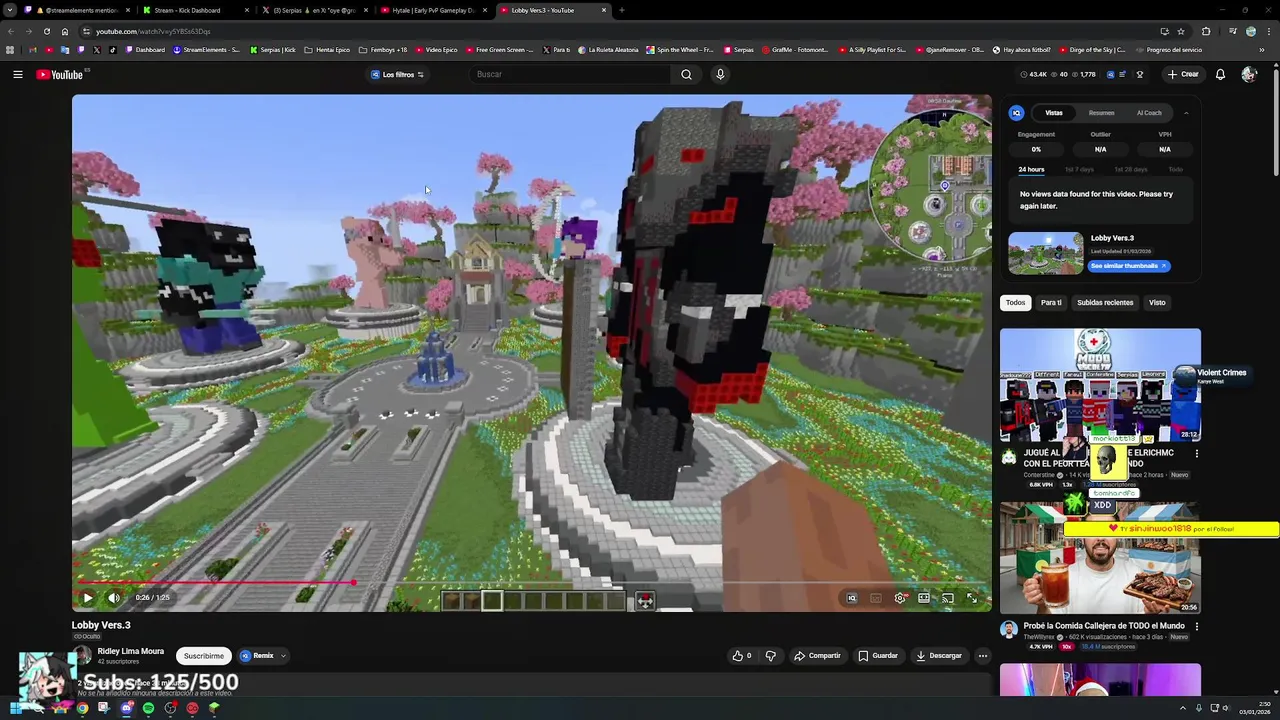Open the player settings gear

[x=900, y=598]
